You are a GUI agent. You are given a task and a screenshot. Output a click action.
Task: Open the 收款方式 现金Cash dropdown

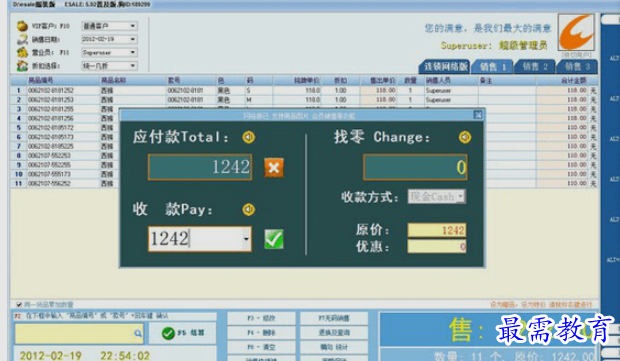pyautogui.click(x=461, y=197)
